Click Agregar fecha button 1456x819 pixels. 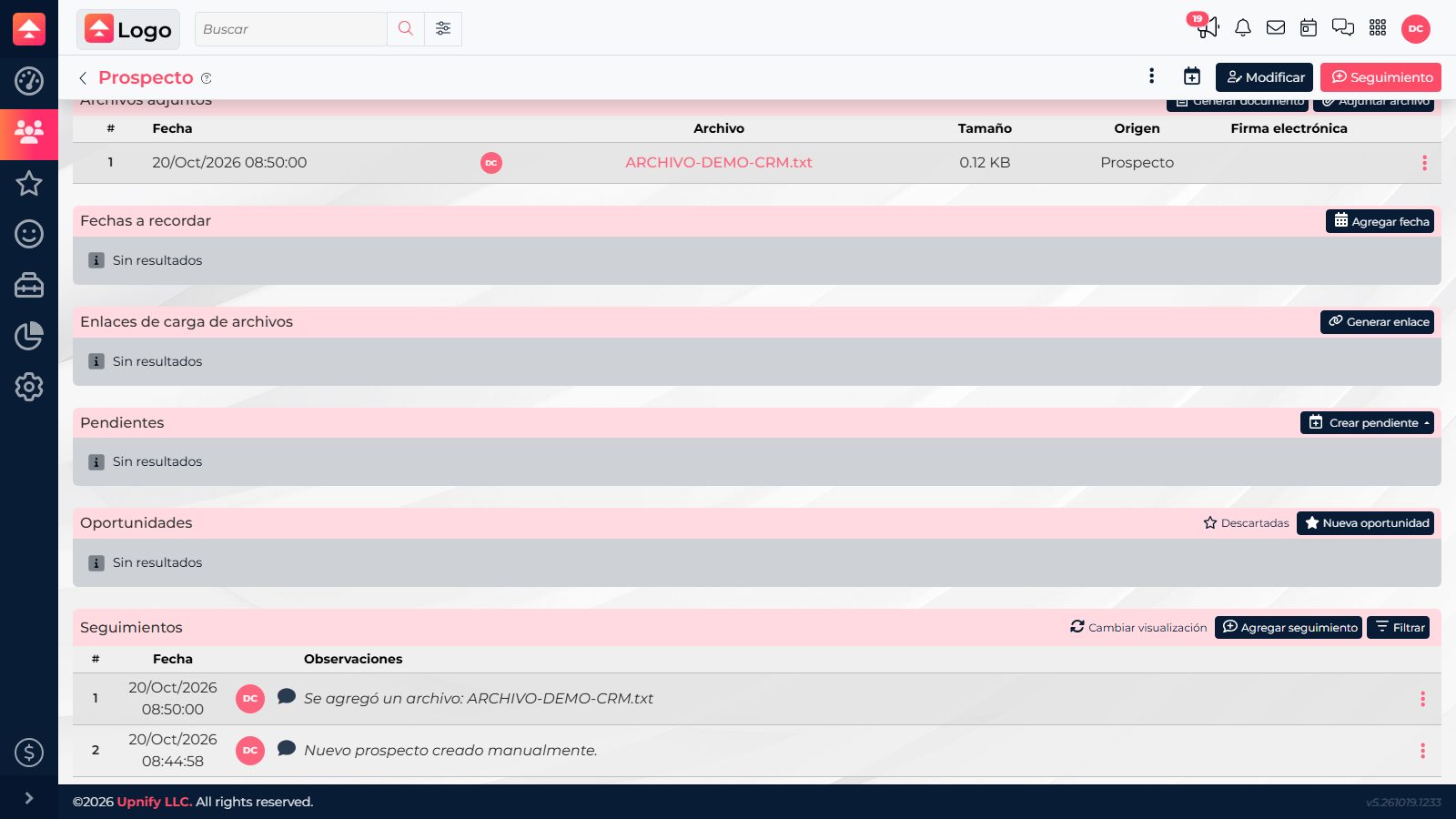tap(1380, 221)
